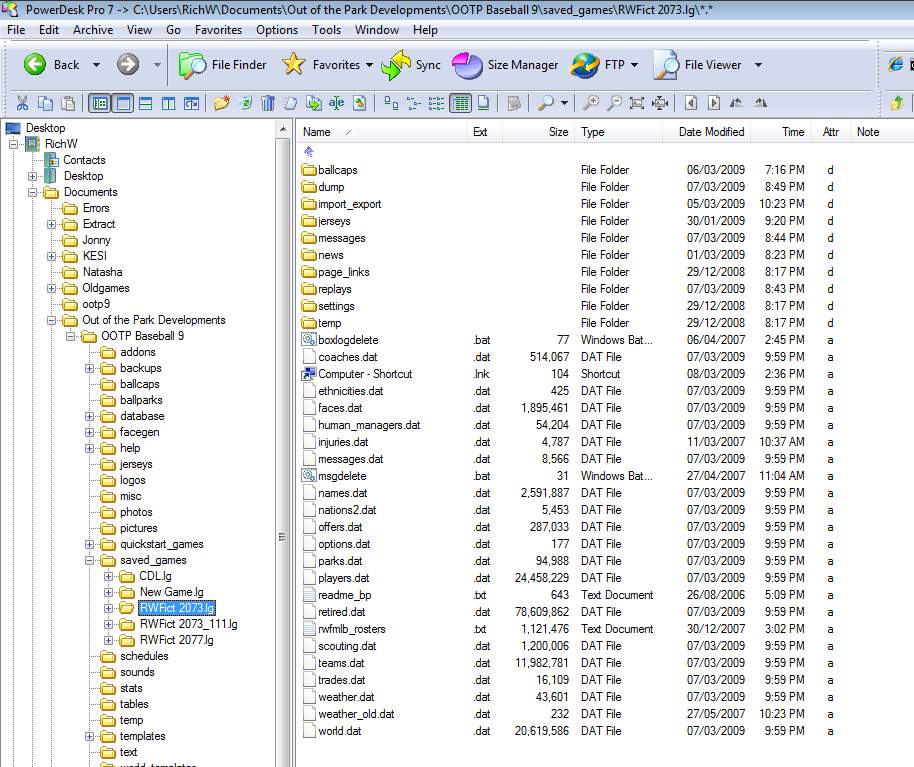This screenshot has height=767, width=914.
Task: Open the File Viewer
Action: (698, 65)
